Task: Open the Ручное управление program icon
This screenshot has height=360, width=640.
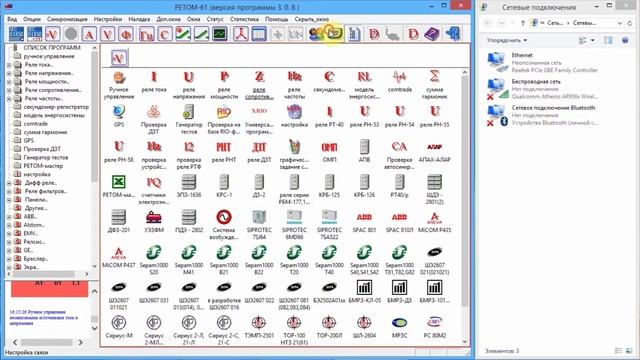Action: pos(119,85)
